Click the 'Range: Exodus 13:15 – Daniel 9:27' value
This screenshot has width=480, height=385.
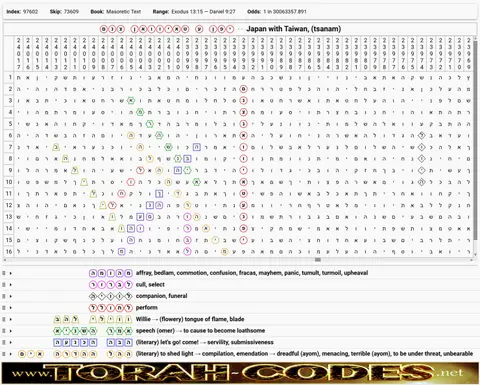[x=194, y=12]
